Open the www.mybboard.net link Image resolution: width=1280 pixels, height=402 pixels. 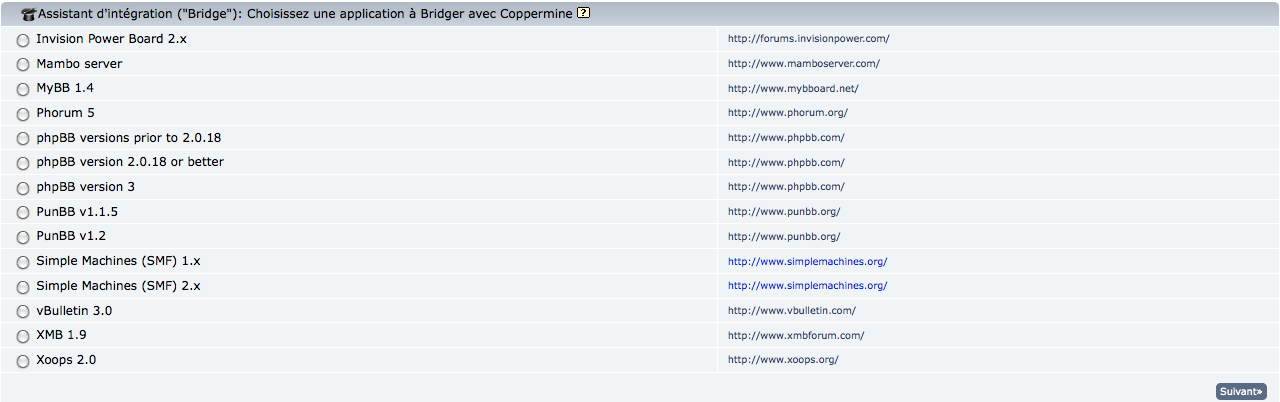click(x=793, y=88)
